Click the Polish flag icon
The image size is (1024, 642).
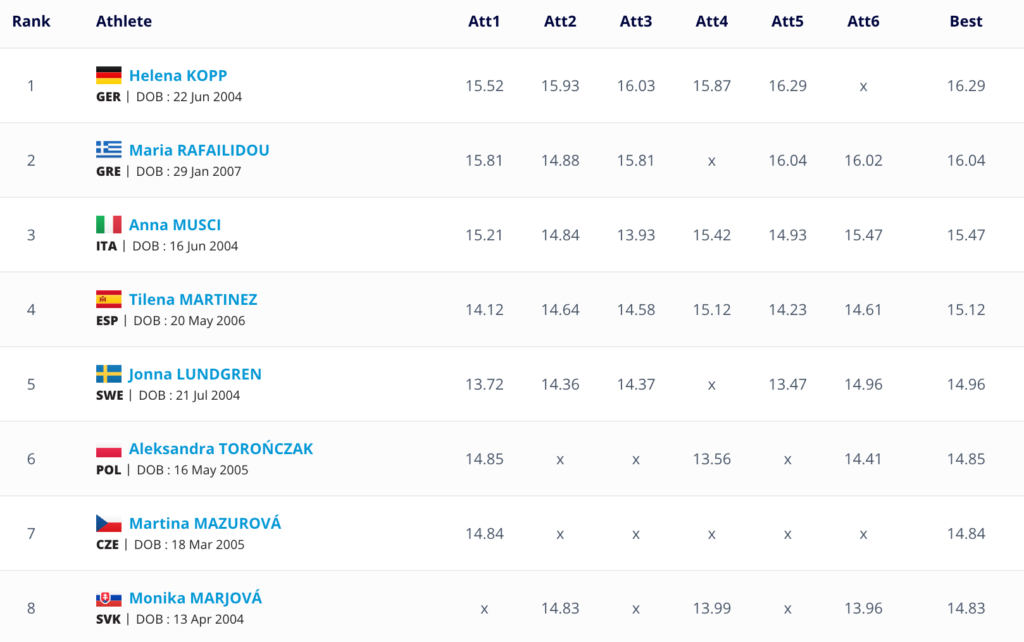pos(108,449)
